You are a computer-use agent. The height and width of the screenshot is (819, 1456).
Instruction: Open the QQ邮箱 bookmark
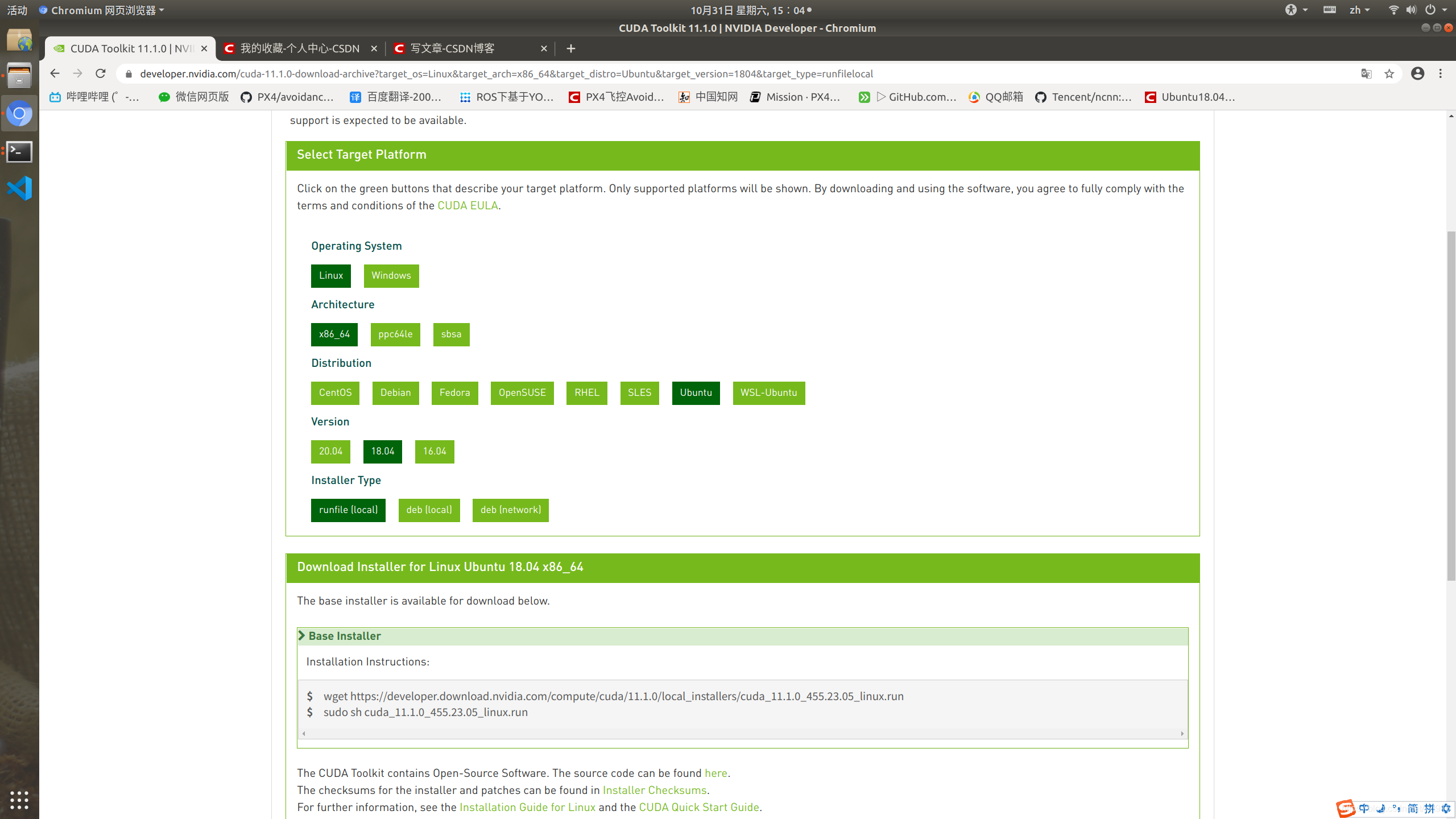pyautogui.click(x=996, y=97)
